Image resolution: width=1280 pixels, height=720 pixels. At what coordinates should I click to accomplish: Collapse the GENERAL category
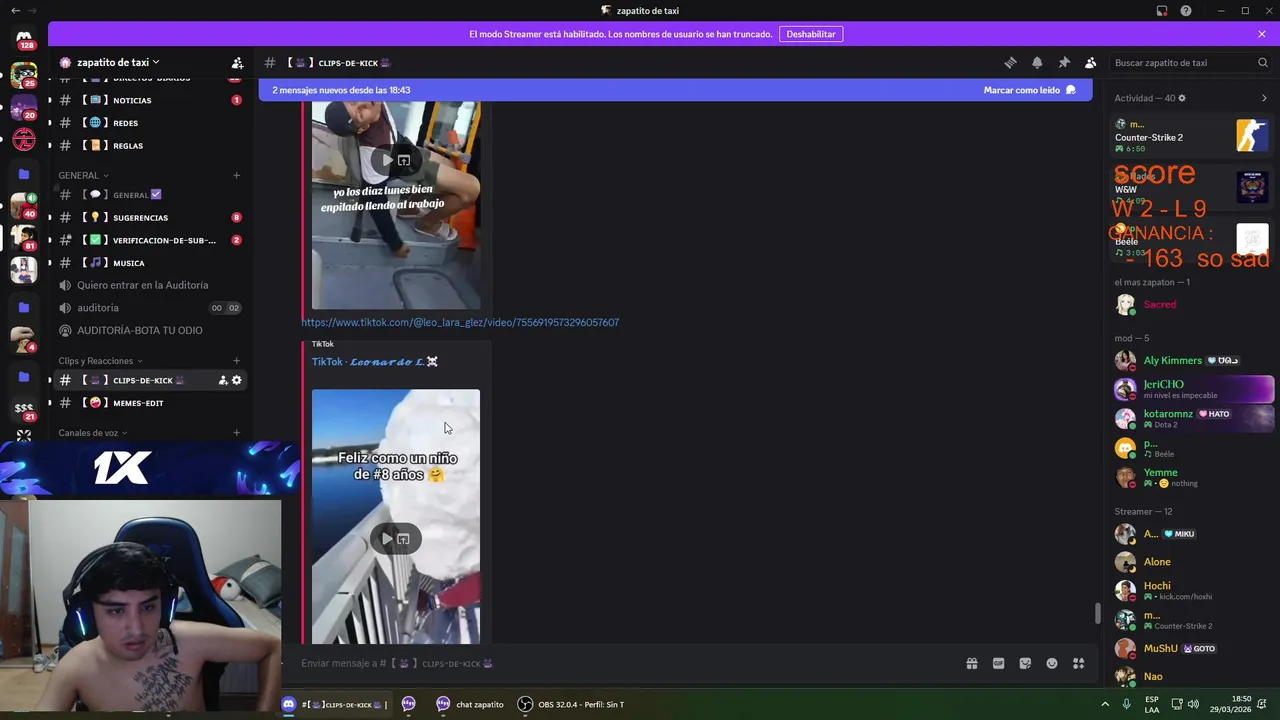pyautogui.click(x=83, y=175)
